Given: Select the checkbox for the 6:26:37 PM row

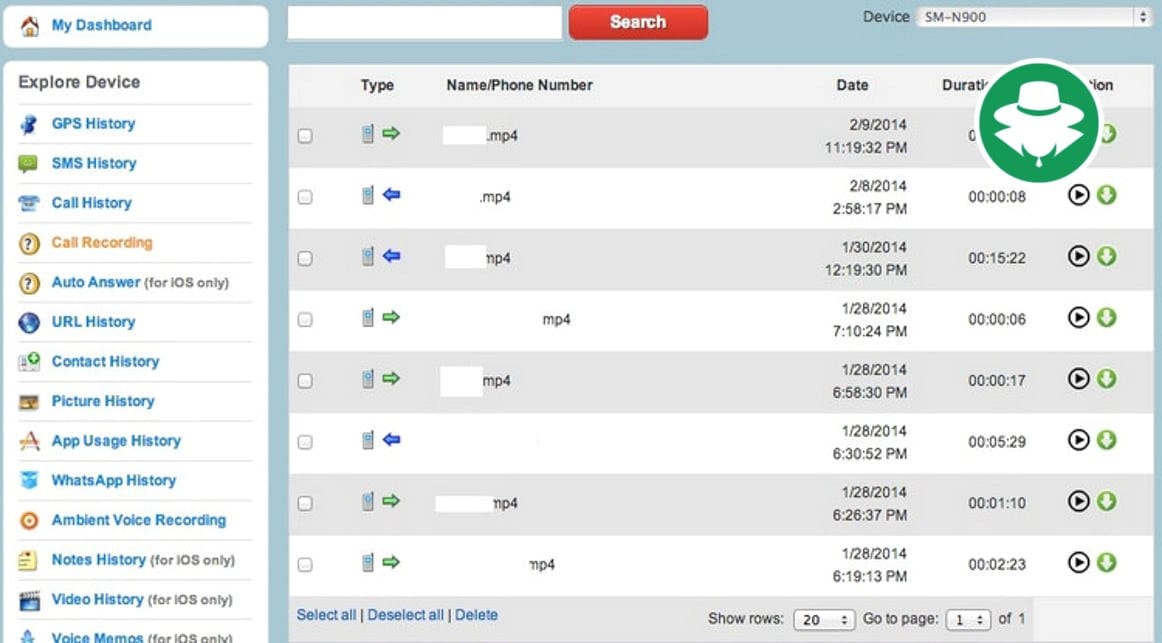Looking at the screenshot, I should point(305,503).
